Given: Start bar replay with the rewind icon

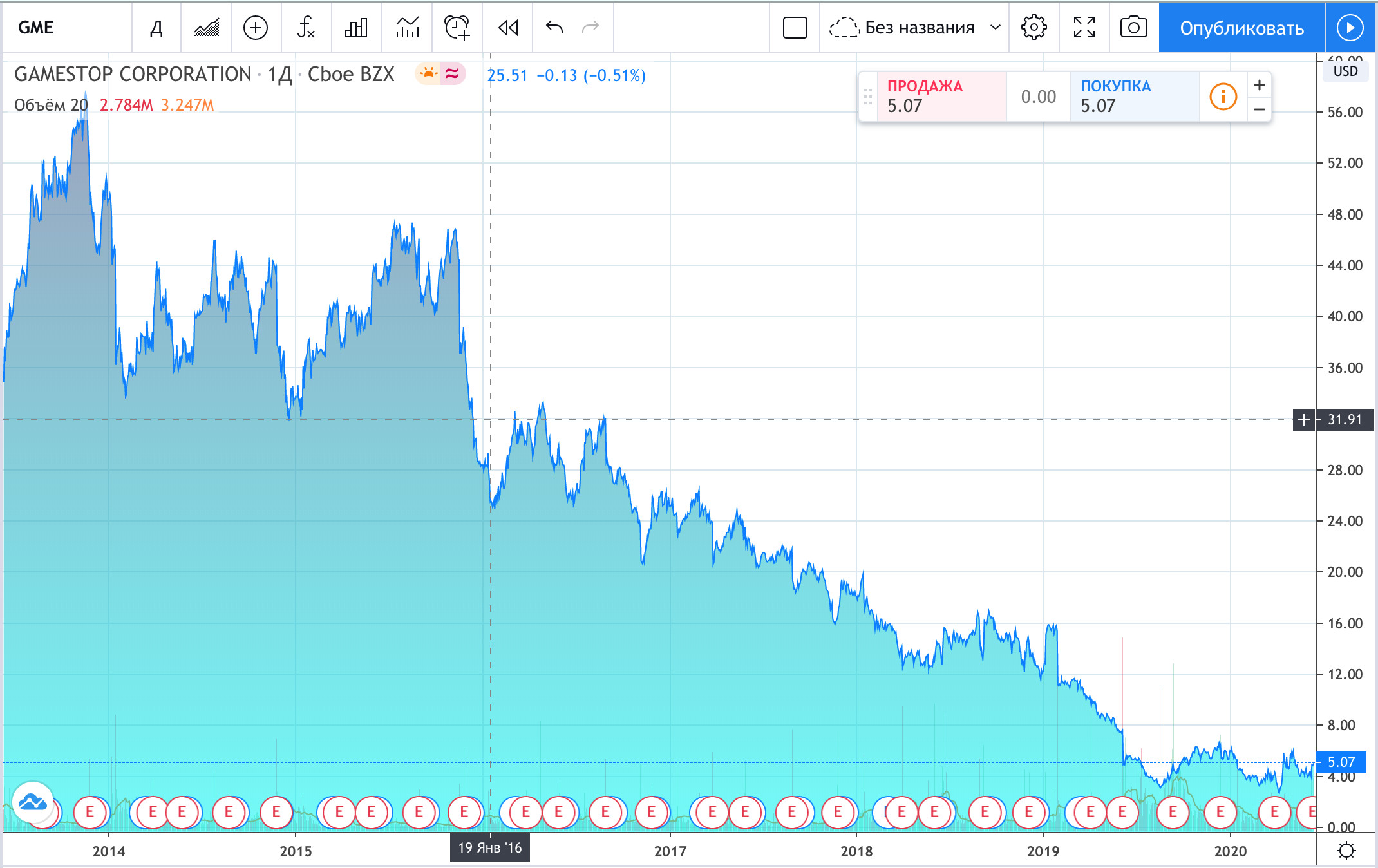Looking at the screenshot, I should click(x=507, y=28).
